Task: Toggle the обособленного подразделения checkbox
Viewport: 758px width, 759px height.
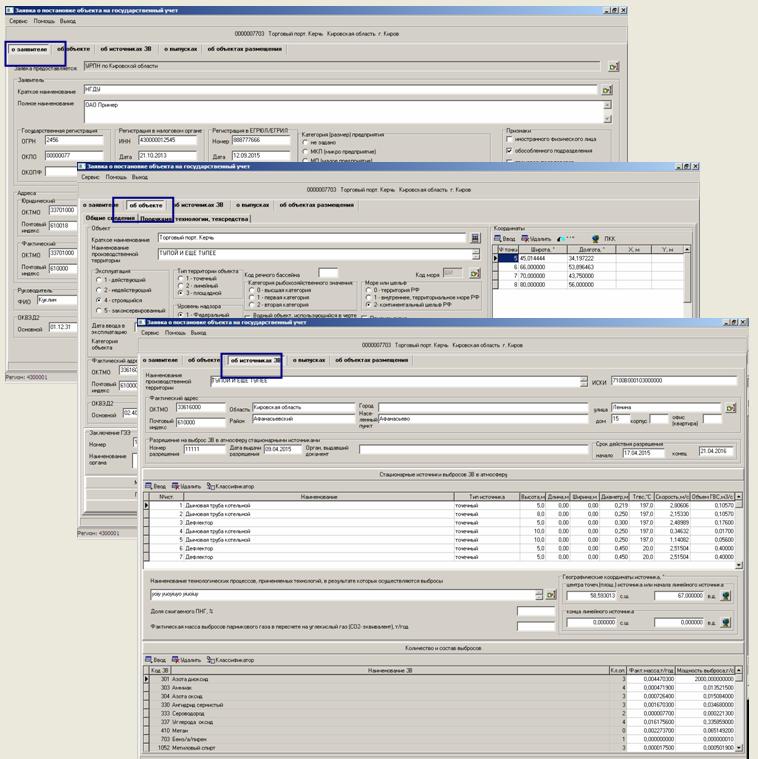Action: click(x=510, y=151)
